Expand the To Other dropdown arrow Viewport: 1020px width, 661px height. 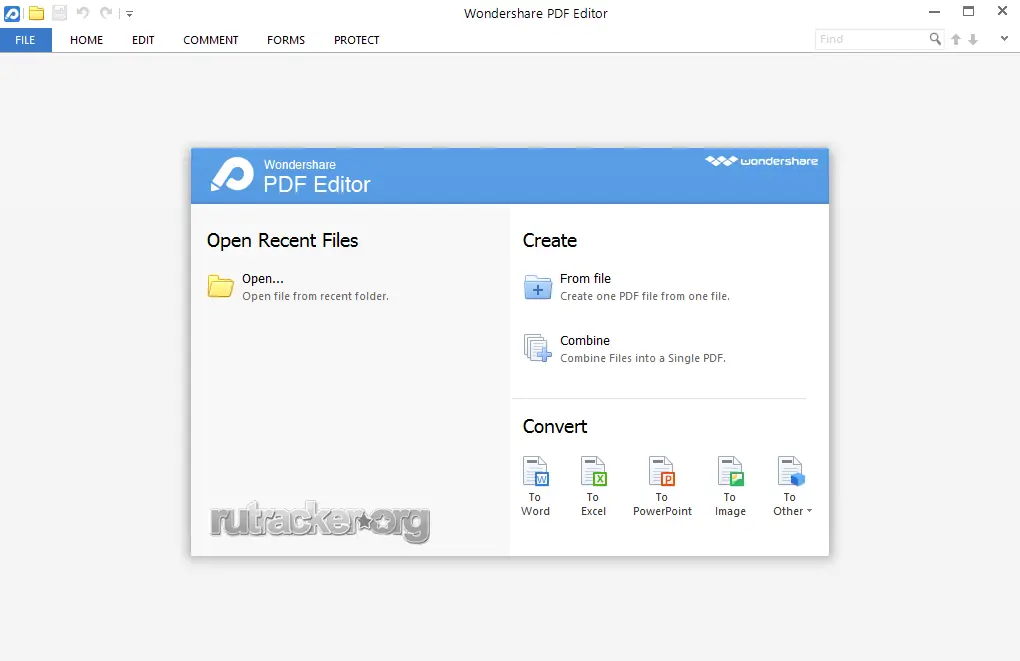click(x=809, y=511)
